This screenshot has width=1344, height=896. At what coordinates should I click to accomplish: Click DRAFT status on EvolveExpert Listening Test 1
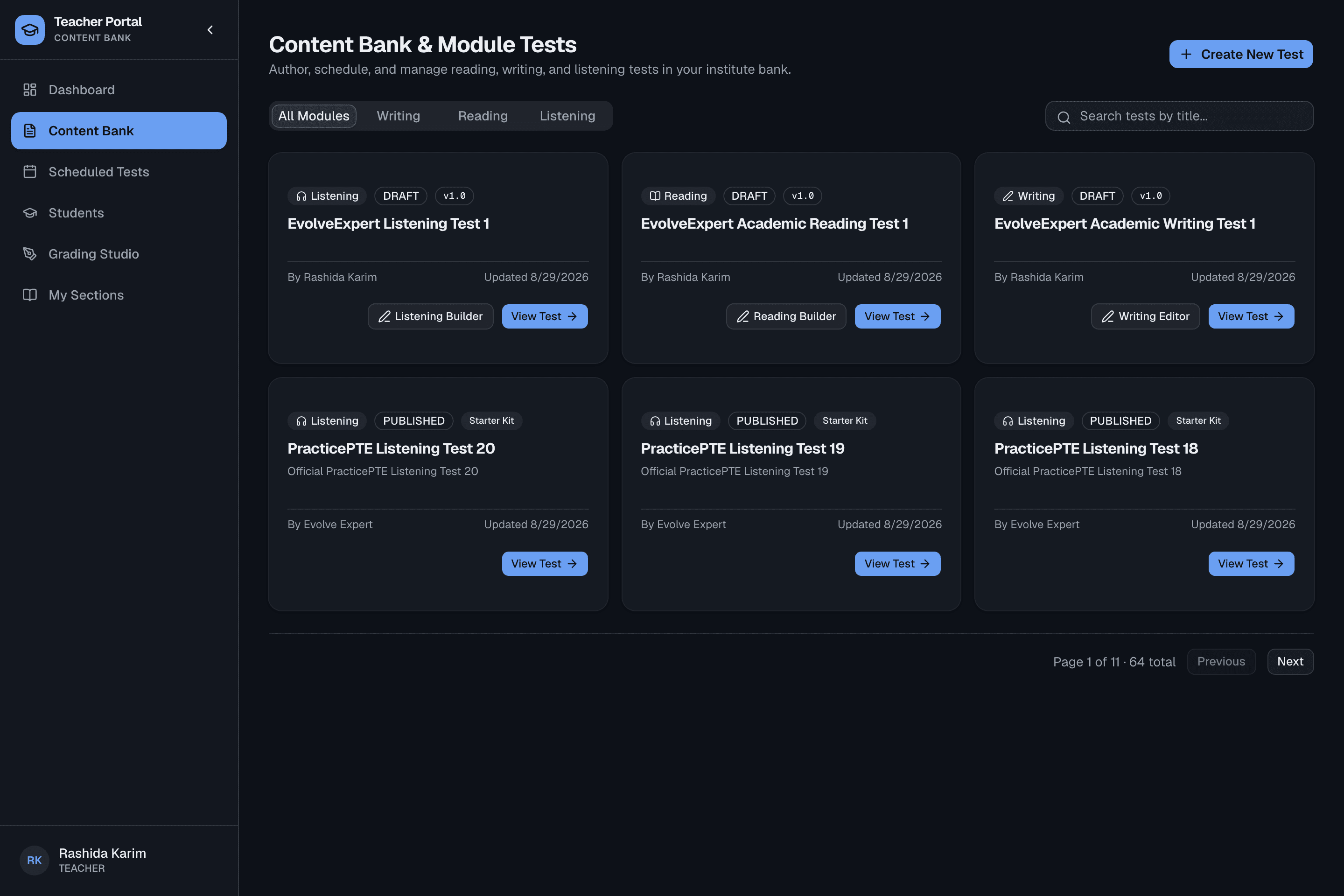(400, 196)
